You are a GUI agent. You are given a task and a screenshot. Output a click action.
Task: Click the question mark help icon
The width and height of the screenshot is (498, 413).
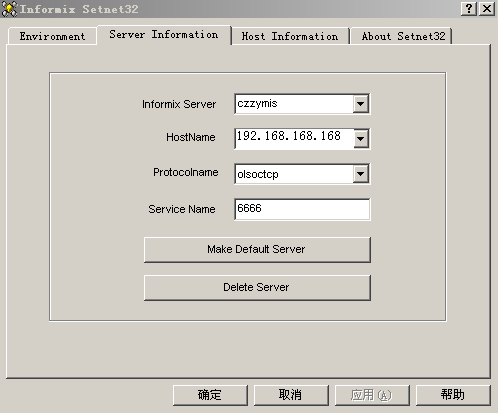tap(469, 9)
